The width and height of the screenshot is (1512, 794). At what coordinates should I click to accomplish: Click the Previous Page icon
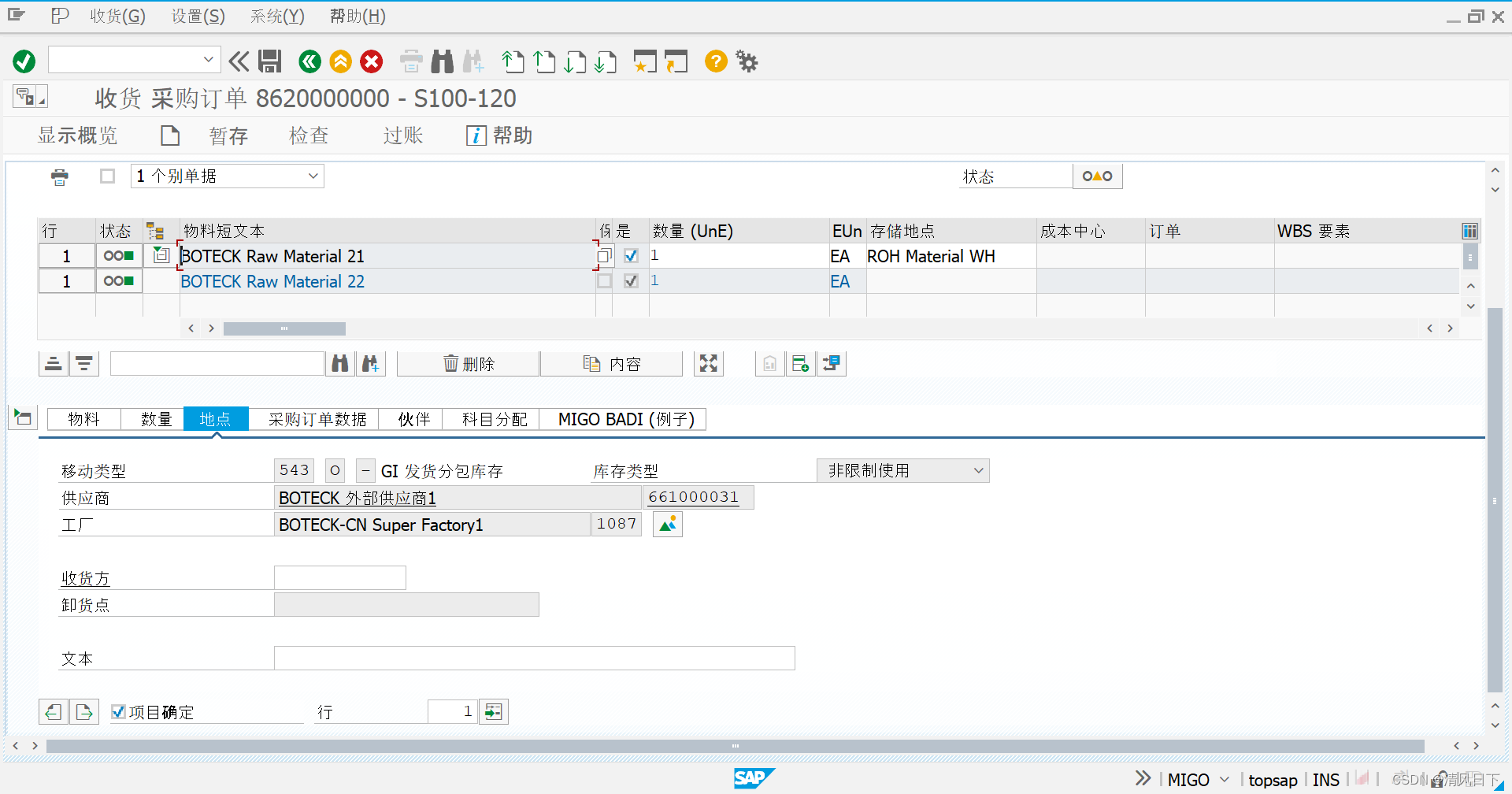pyautogui.click(x=544, y=61)
